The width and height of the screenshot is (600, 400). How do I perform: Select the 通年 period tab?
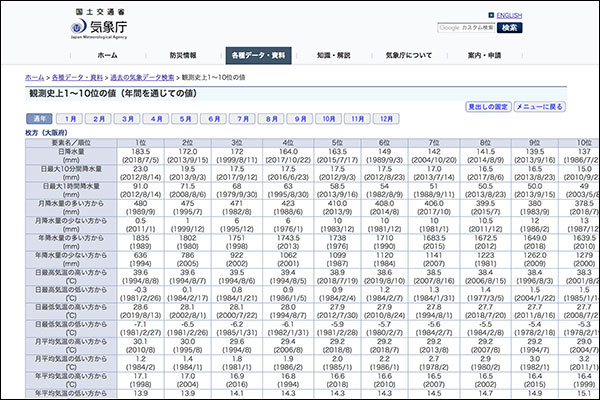point(34,118)
